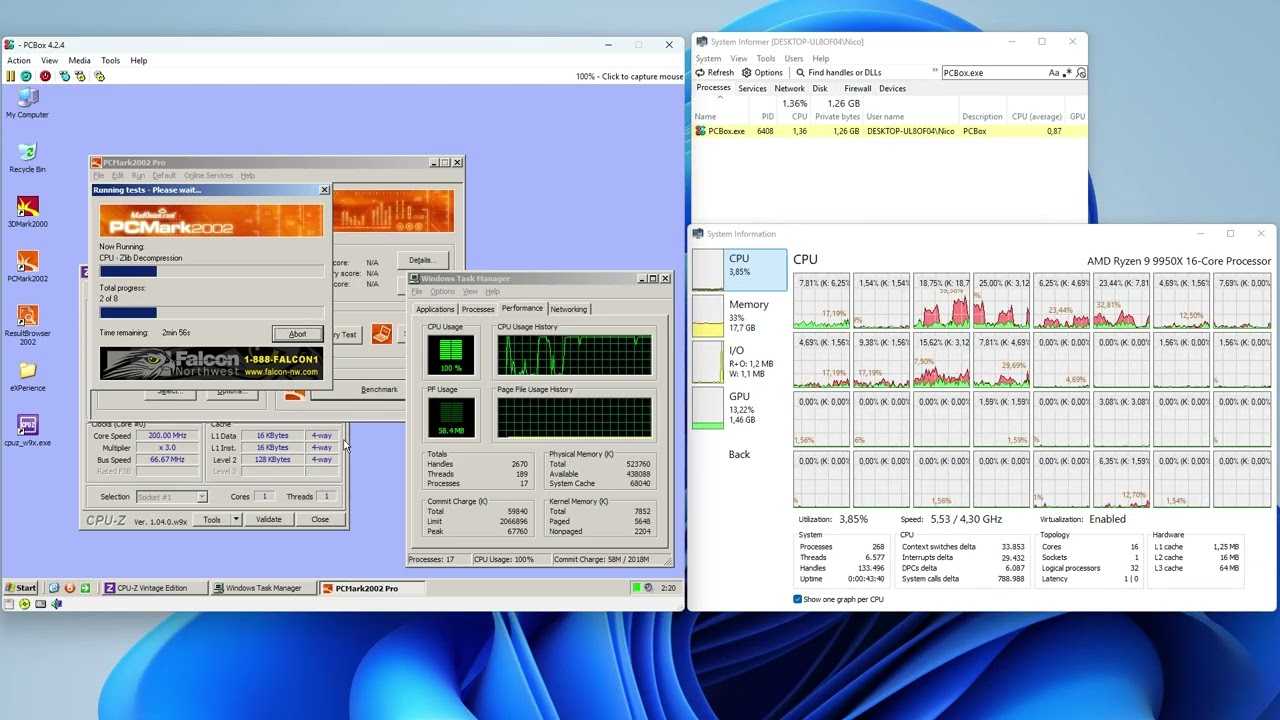Select the ResultBrowser 2002 desktop shortcut
The width and height of the screenshot is (1280, 720).
[27, 326]
